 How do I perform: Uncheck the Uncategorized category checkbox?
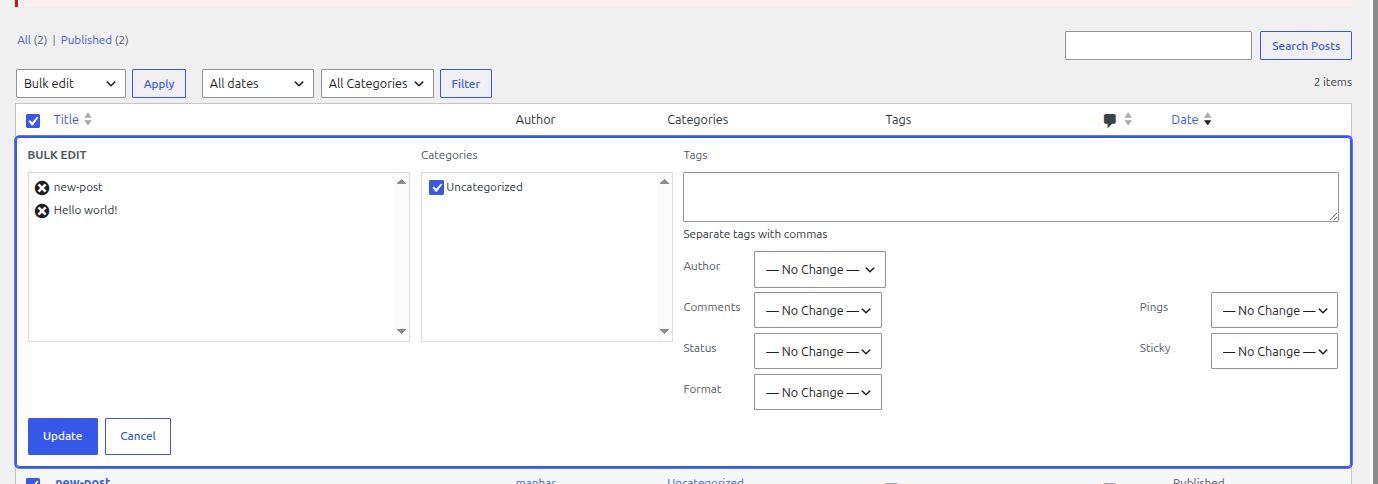(437, 188)
